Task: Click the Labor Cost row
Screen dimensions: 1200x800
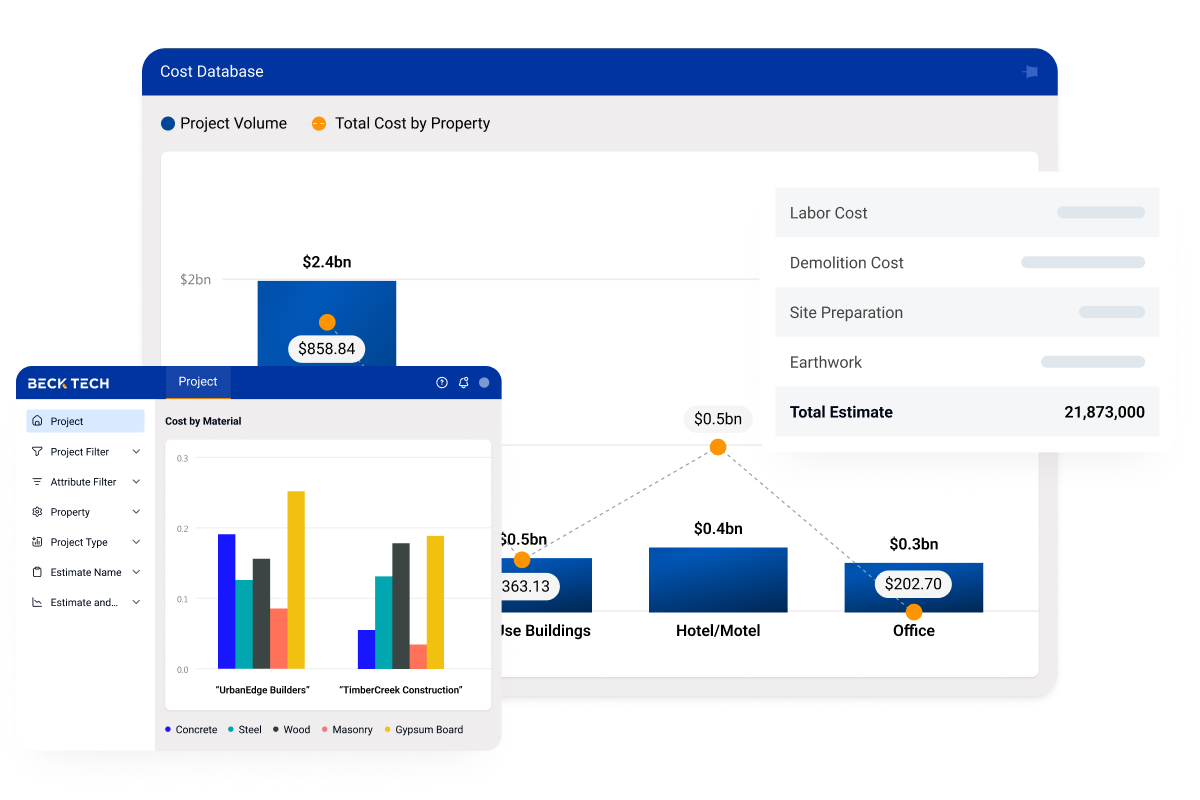Action: (967, 212)
